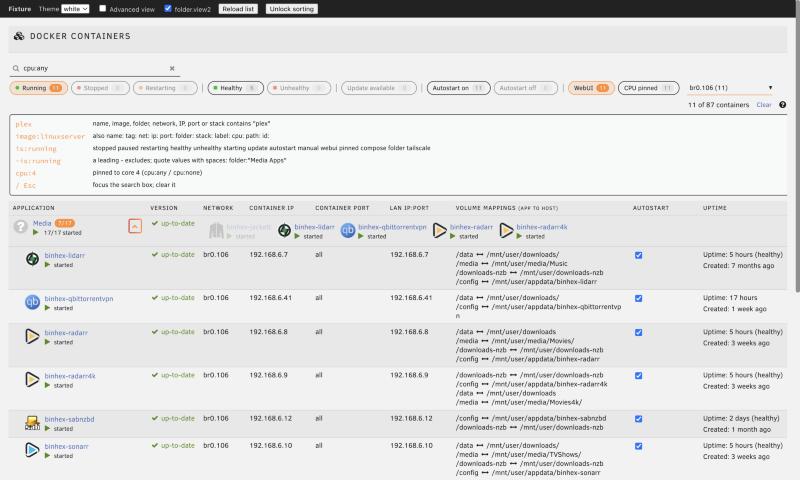Toggle the Healthy filter chip
This screenshot has height=480, width=800.
click(x=235, y=88)
